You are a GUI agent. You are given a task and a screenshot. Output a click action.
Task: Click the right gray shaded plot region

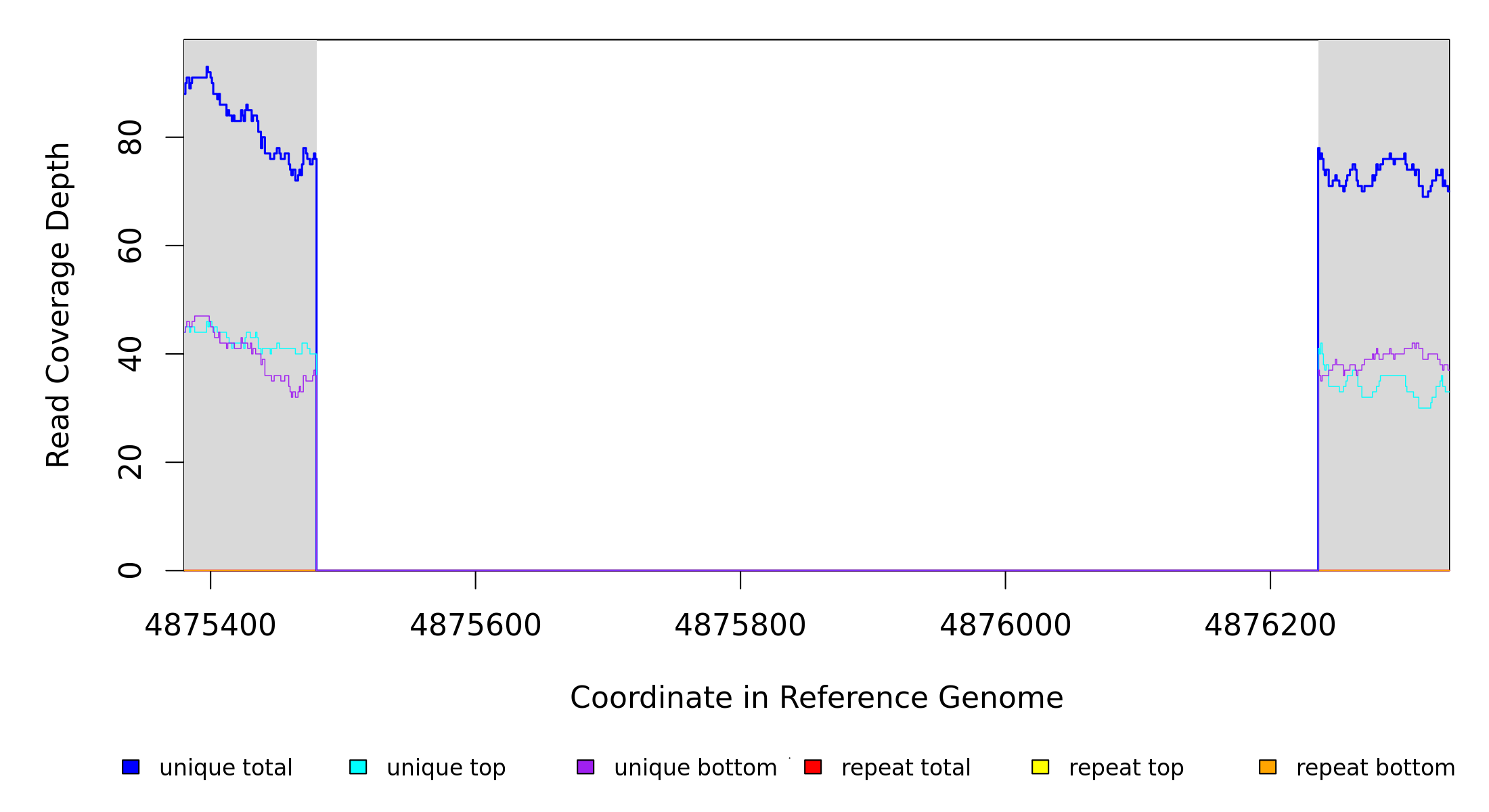(x=1383, y=474)
